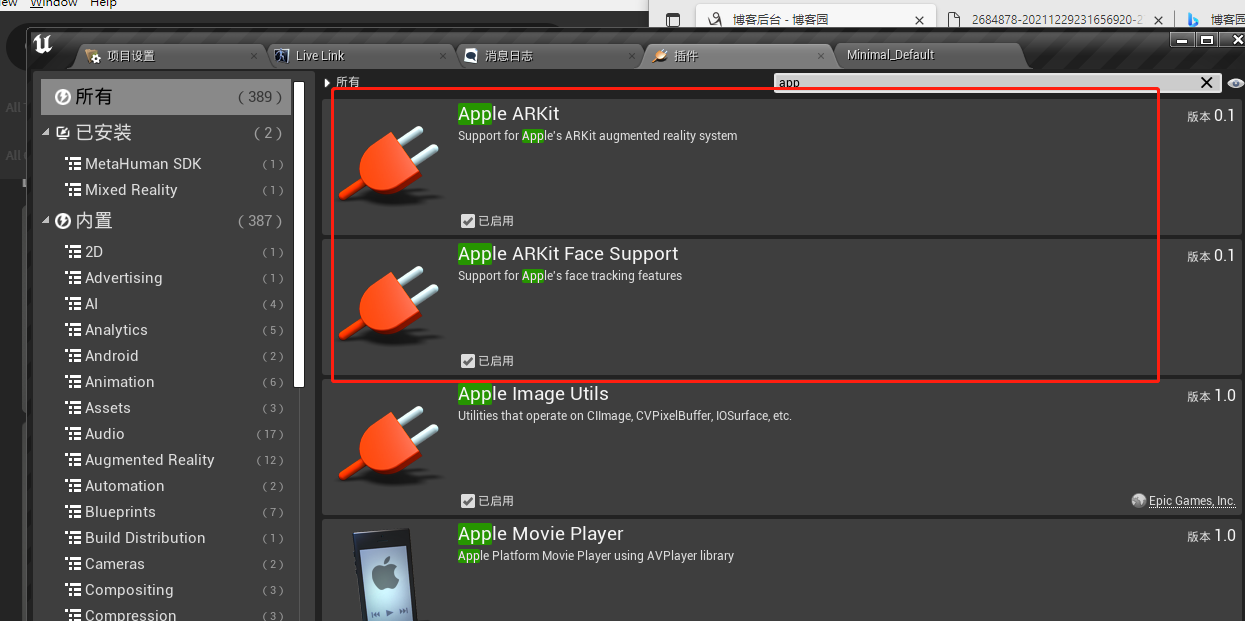Screen dimensions: 1245x621
Task: Click the Apple ARKit Face Support plug icon
Action: click(x=389, y=307)
